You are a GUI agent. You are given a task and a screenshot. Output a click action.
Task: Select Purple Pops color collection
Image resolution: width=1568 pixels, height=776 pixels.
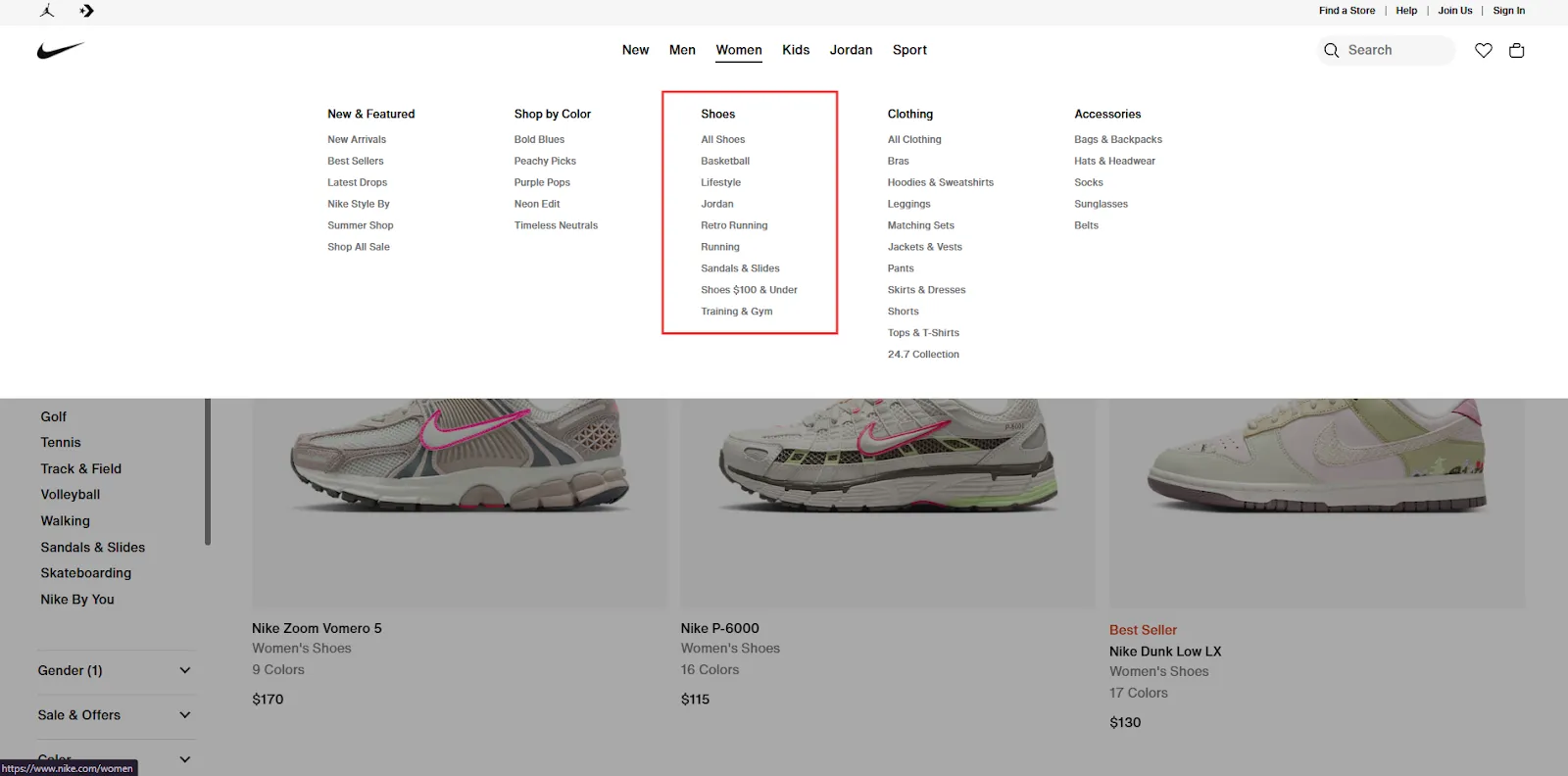pyautogui.click(x=542, y=182)
